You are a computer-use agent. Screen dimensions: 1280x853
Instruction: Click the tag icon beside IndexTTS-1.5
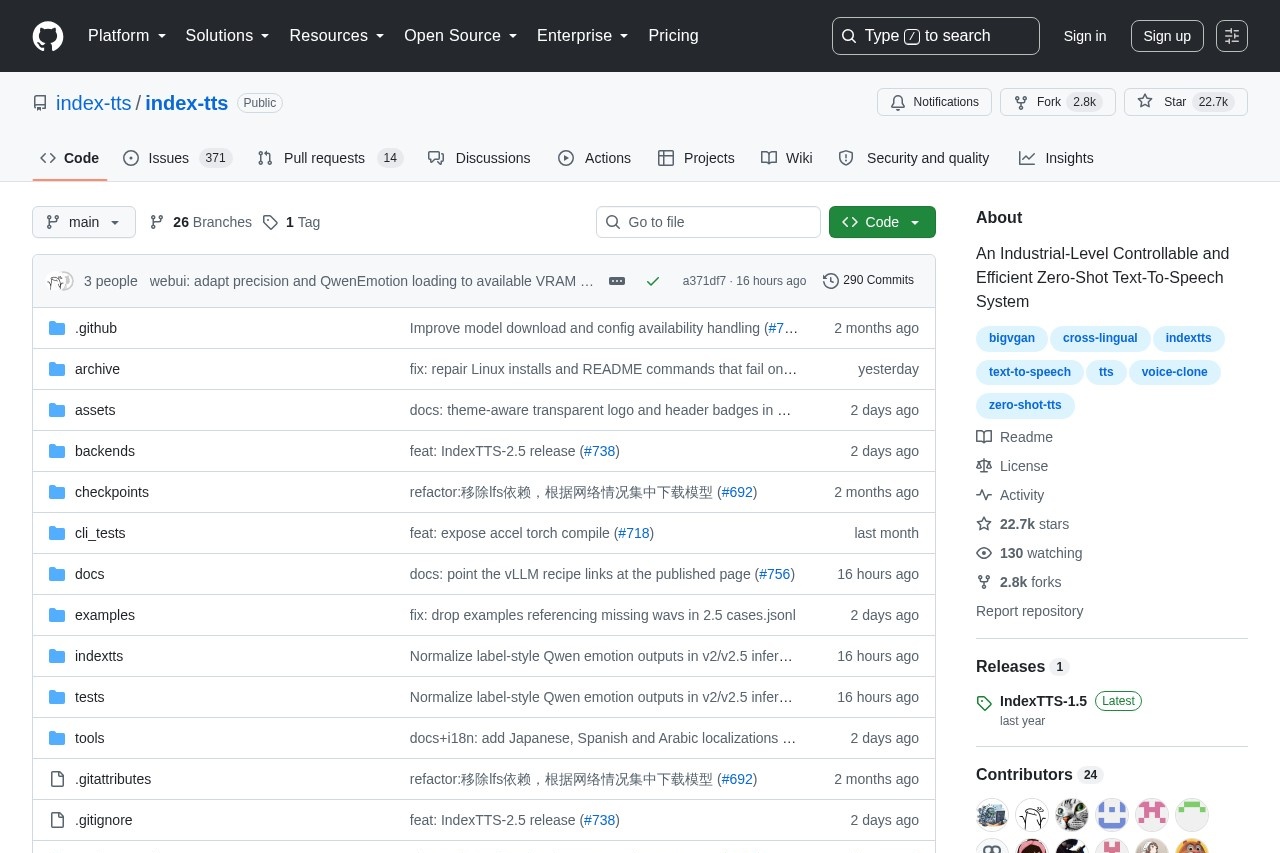tap(984, 703)
